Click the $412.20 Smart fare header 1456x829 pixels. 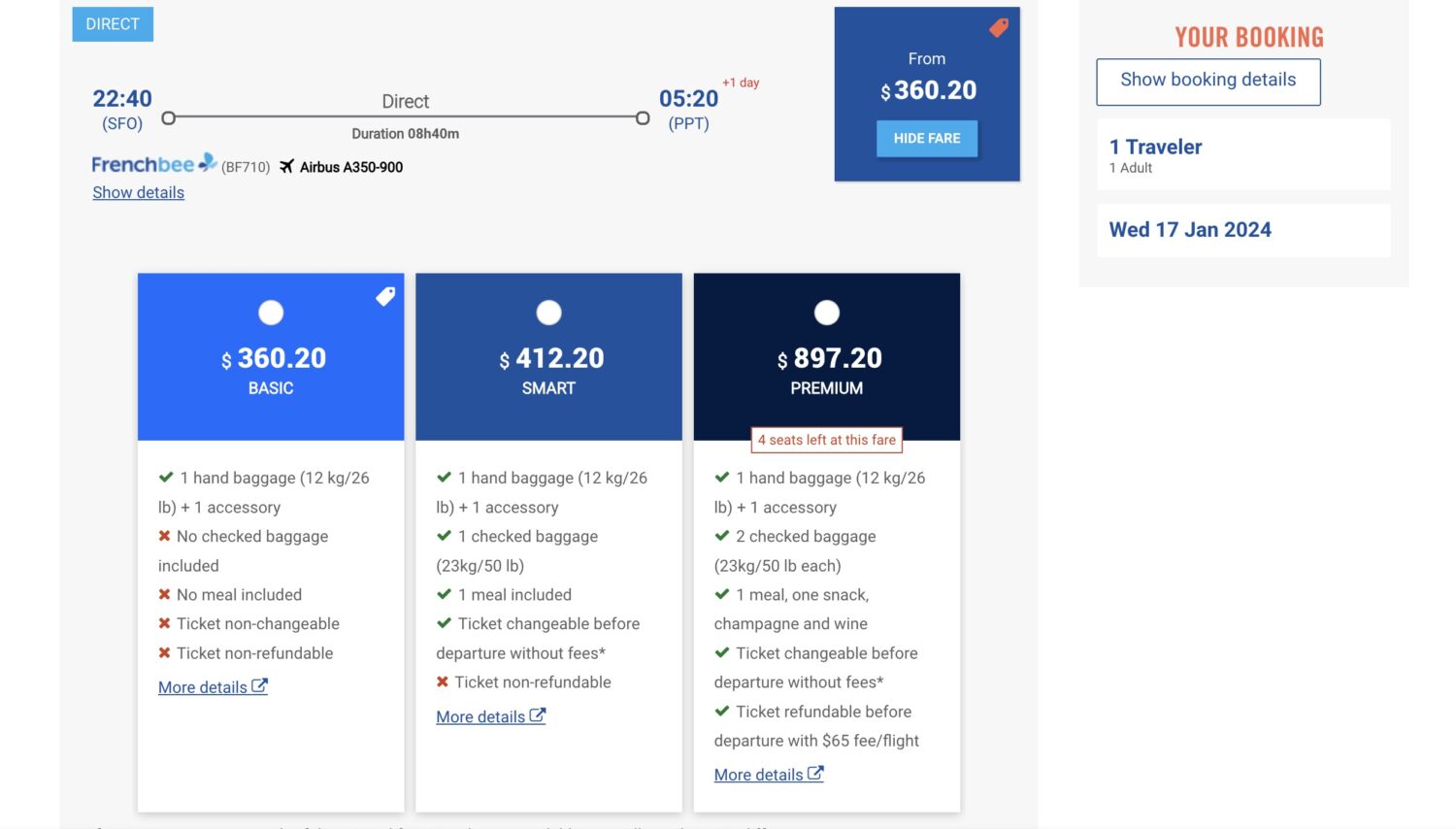point(548,370)
